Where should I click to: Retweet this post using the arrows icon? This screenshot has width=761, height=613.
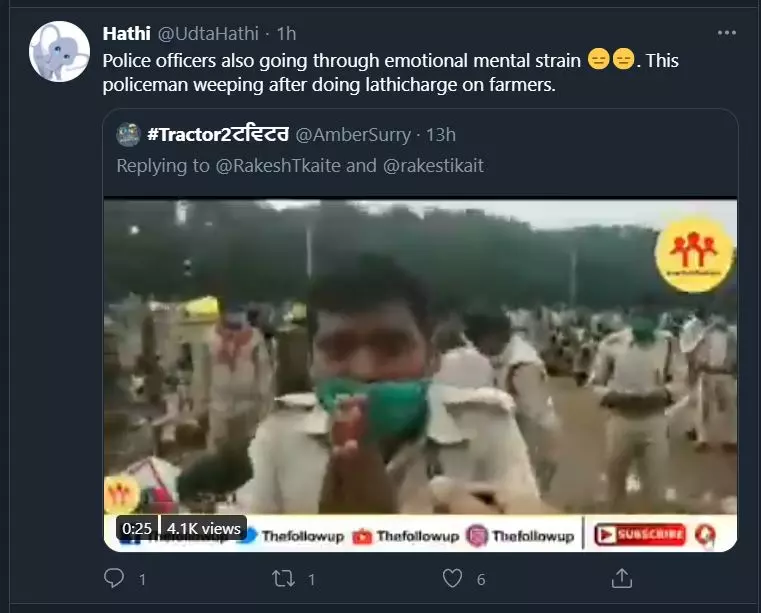click(x=284, y=578)
